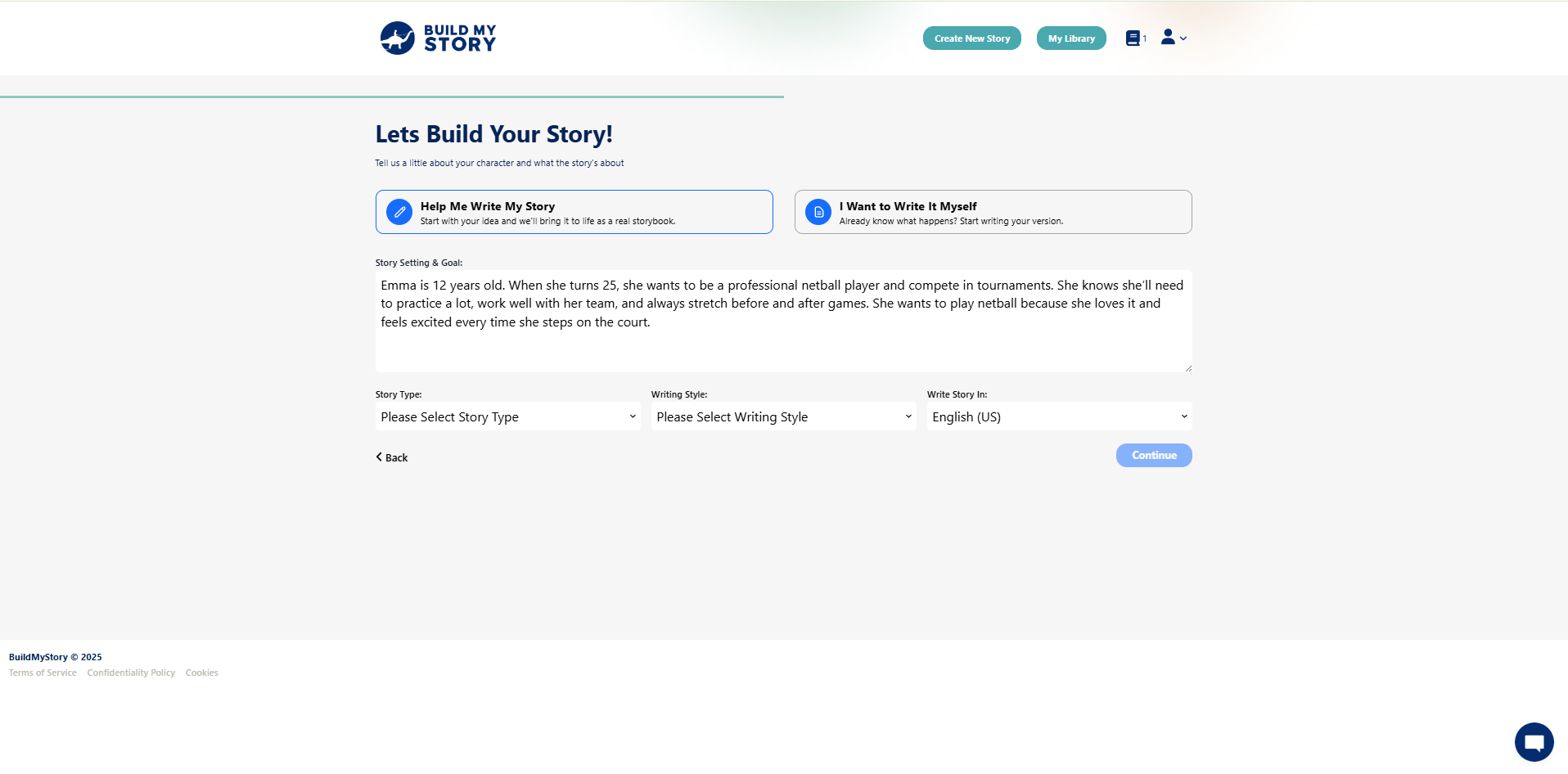Click the green step progress bar
1568x774 pixels.
[391, 97]
